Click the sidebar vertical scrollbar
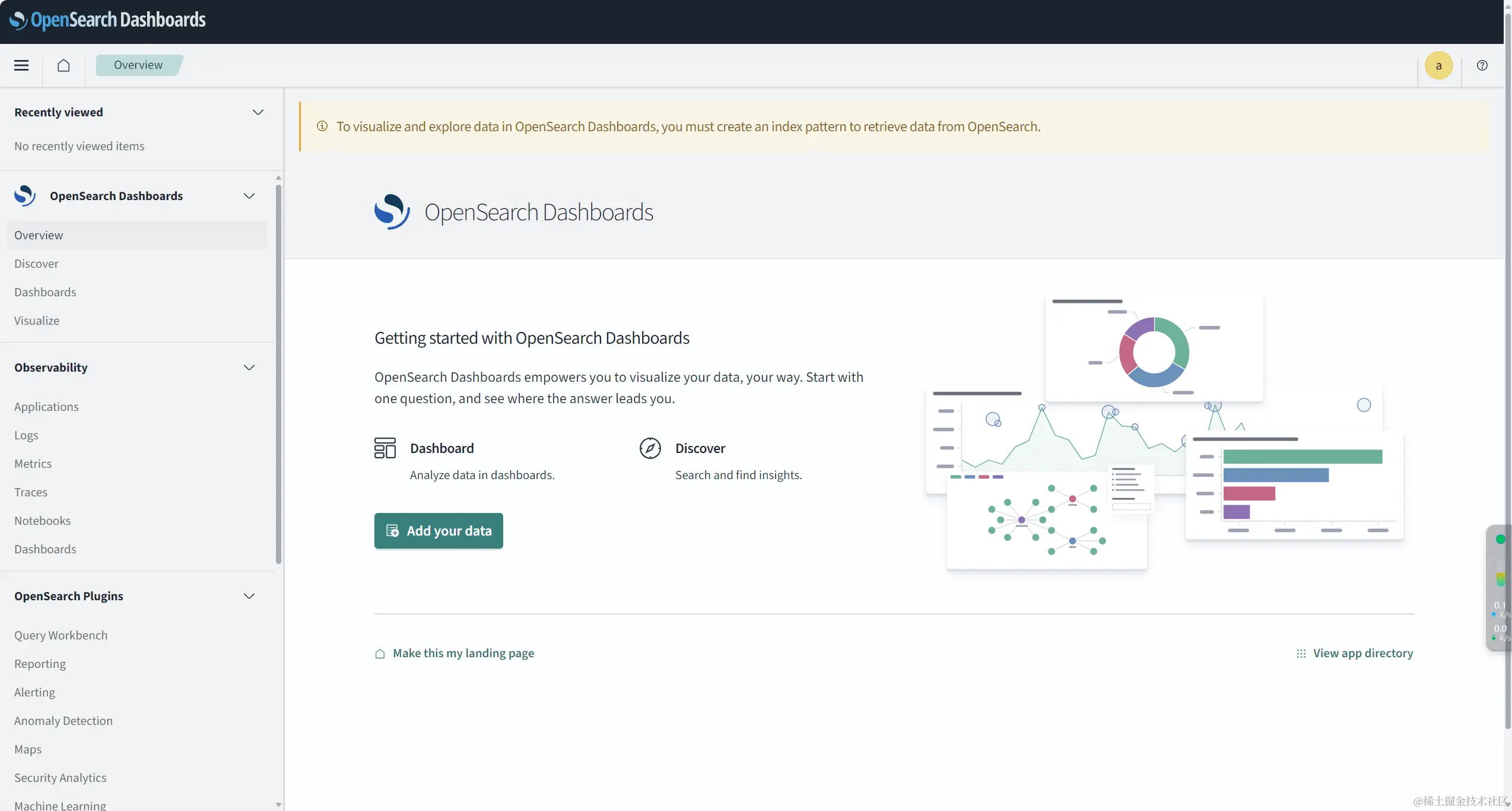 pyautogui.click(x=278, y=374)
